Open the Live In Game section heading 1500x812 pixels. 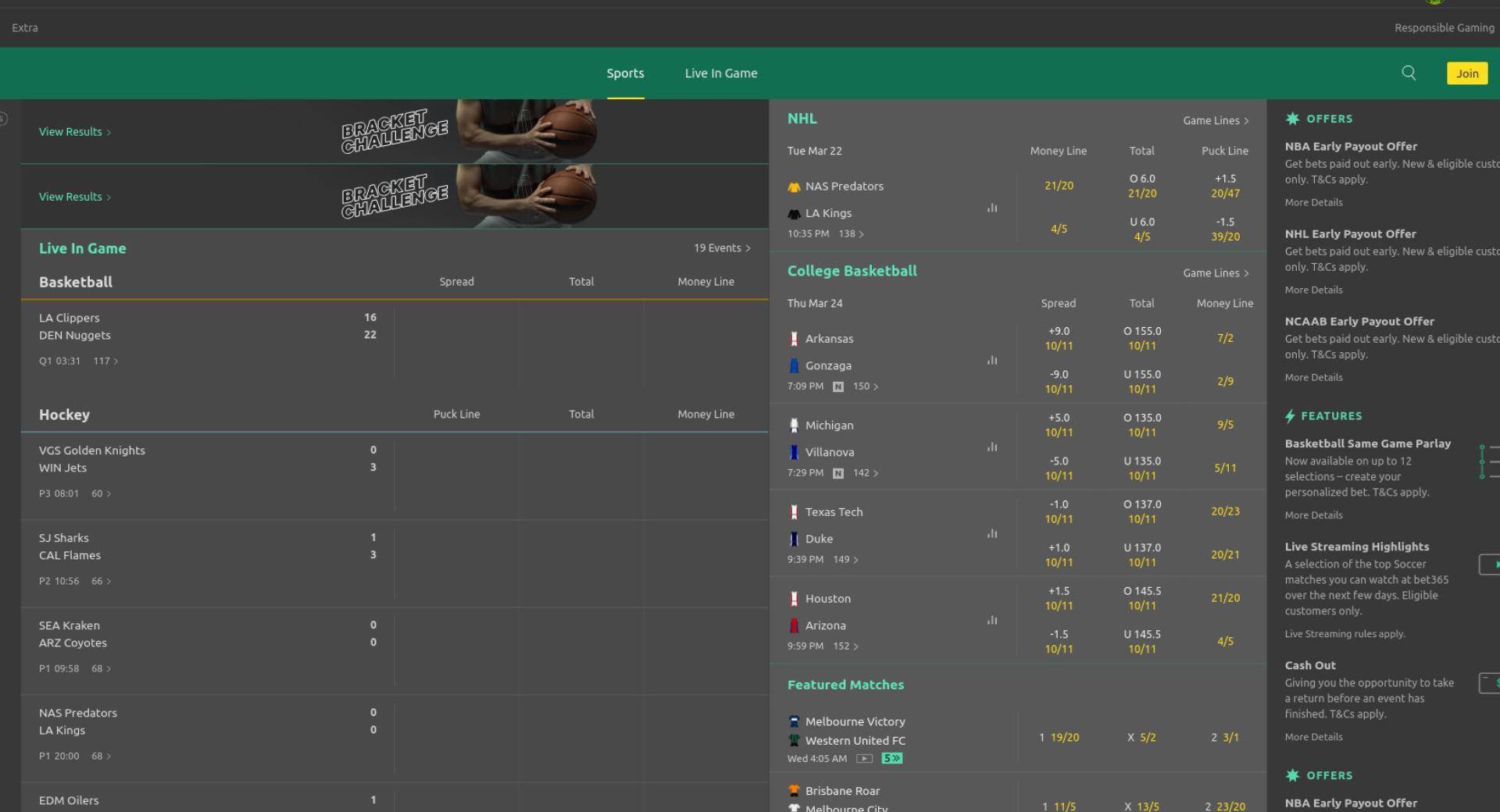[83, 248]
